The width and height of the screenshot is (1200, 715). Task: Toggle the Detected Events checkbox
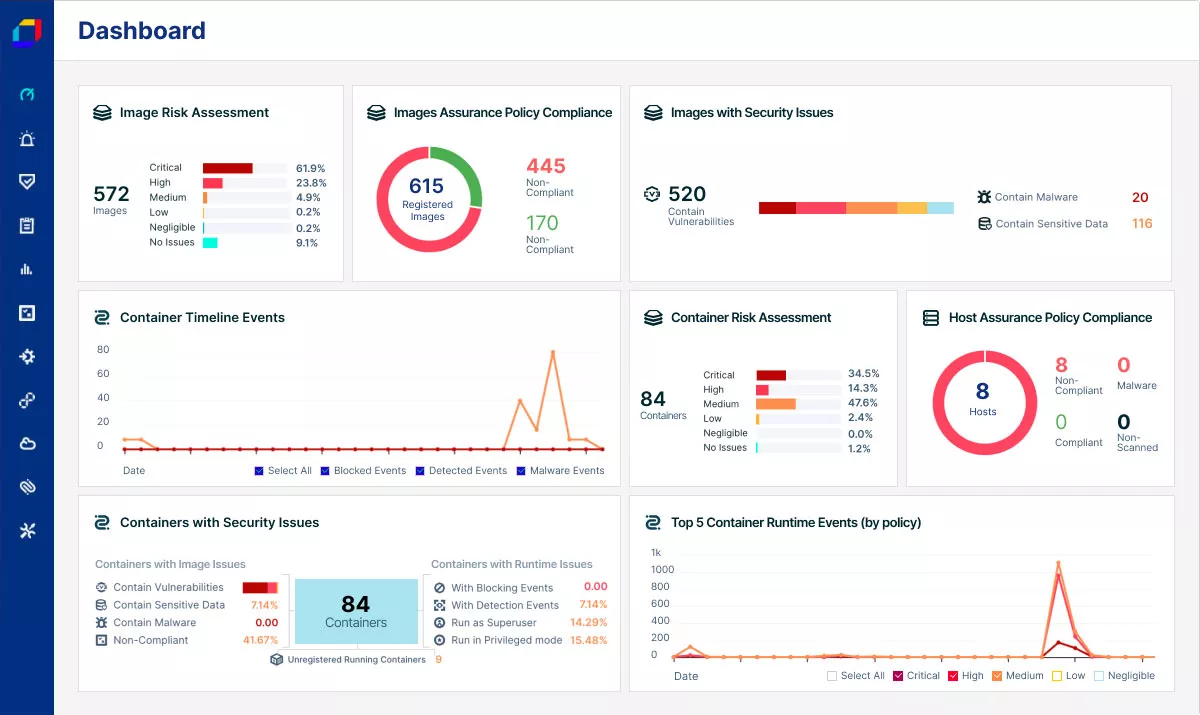(421, 471)
